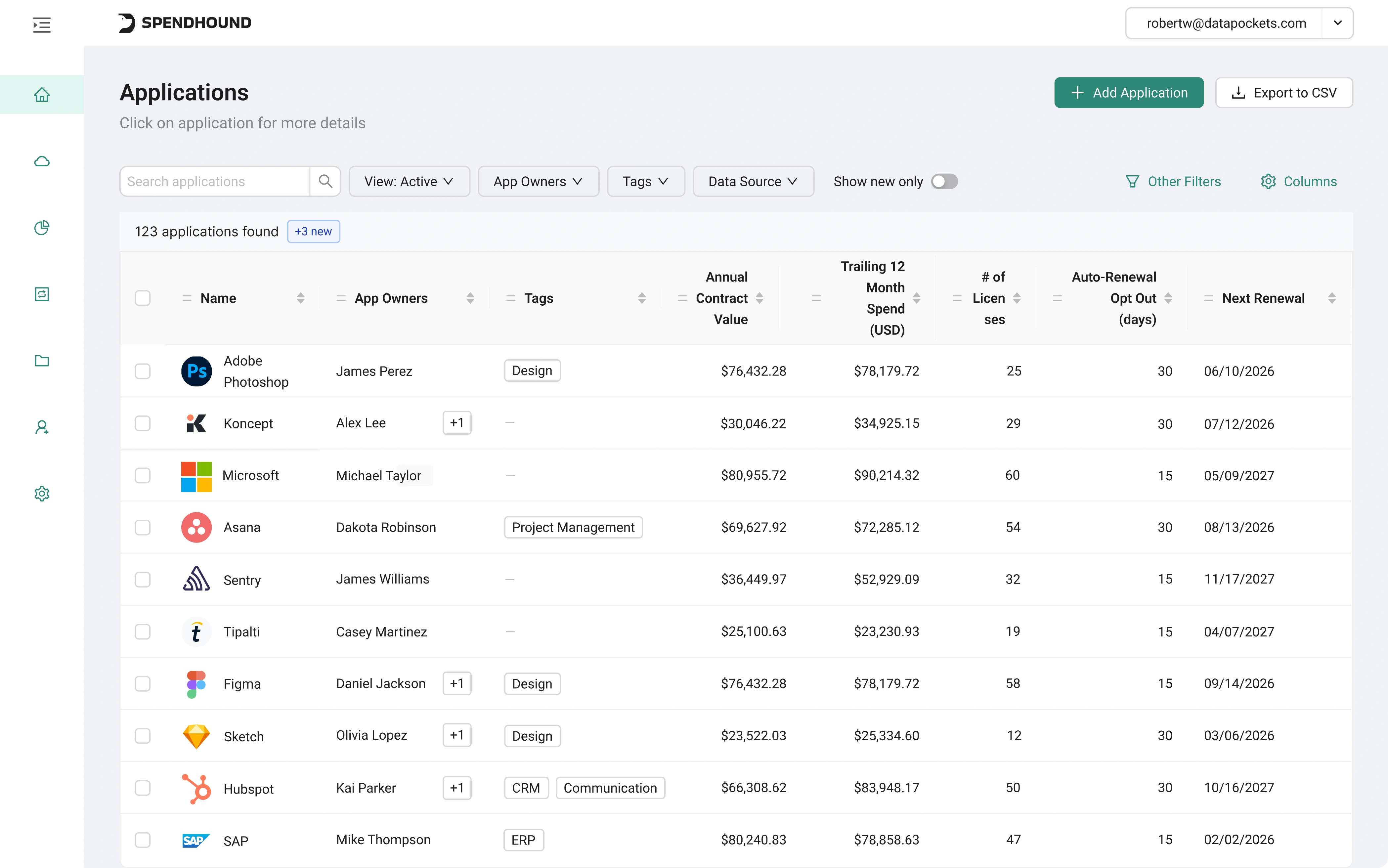Expand the App Owners filter dropdown
1388x868 pixels.
pyautogui.click(x=538, y=181)
